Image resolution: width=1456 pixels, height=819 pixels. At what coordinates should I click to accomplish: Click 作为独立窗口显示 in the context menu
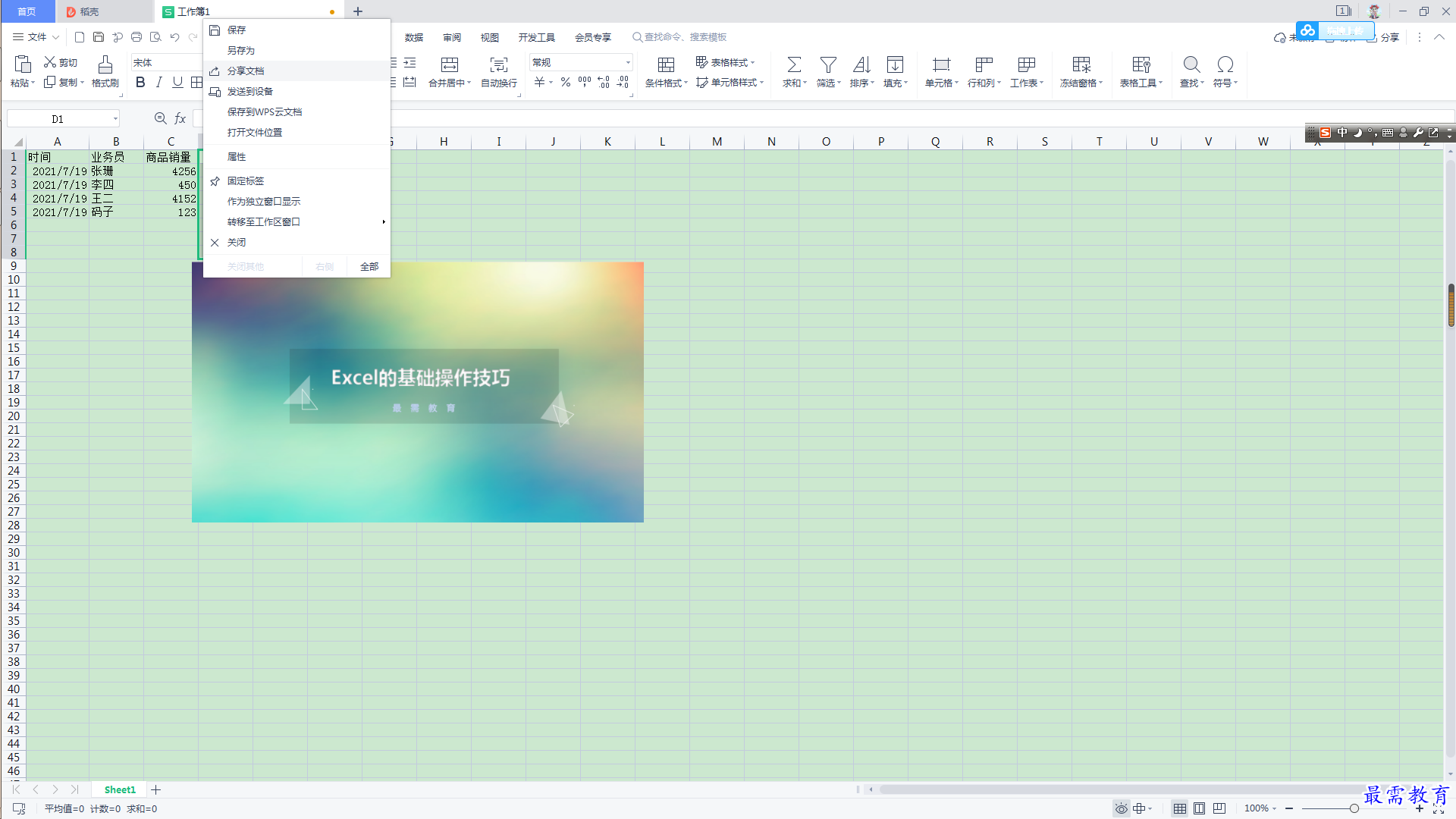[297, 201]
